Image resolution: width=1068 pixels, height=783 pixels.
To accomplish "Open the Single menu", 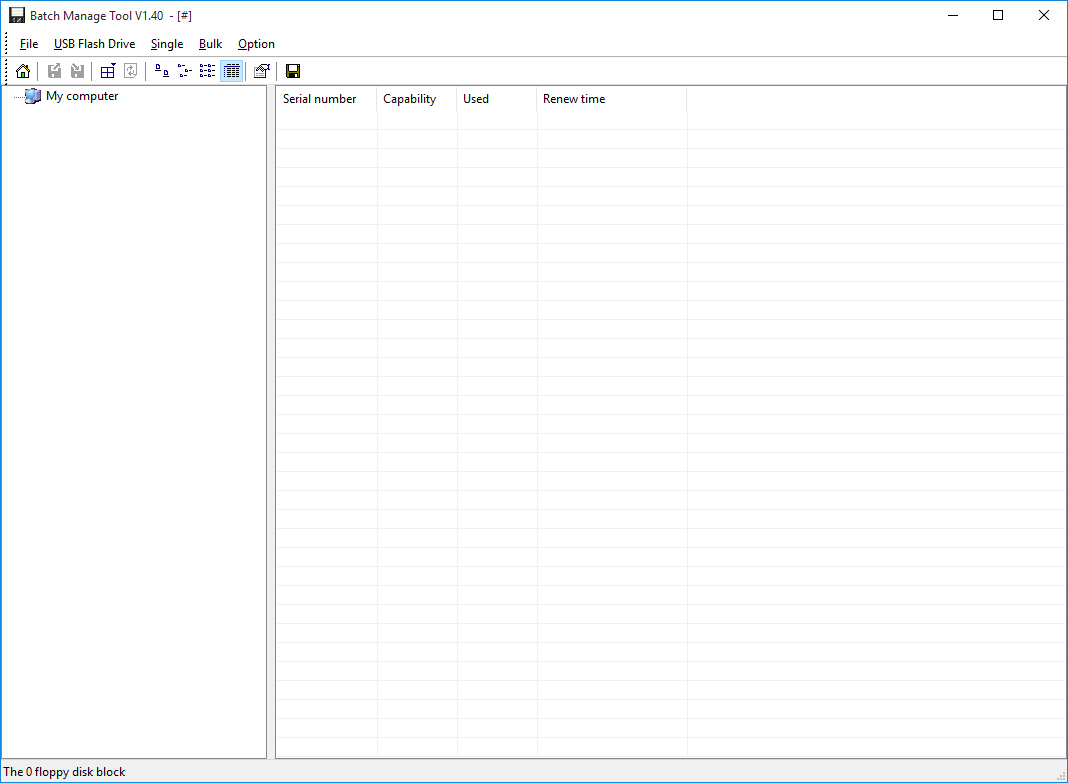I will (x=167, y=44).
